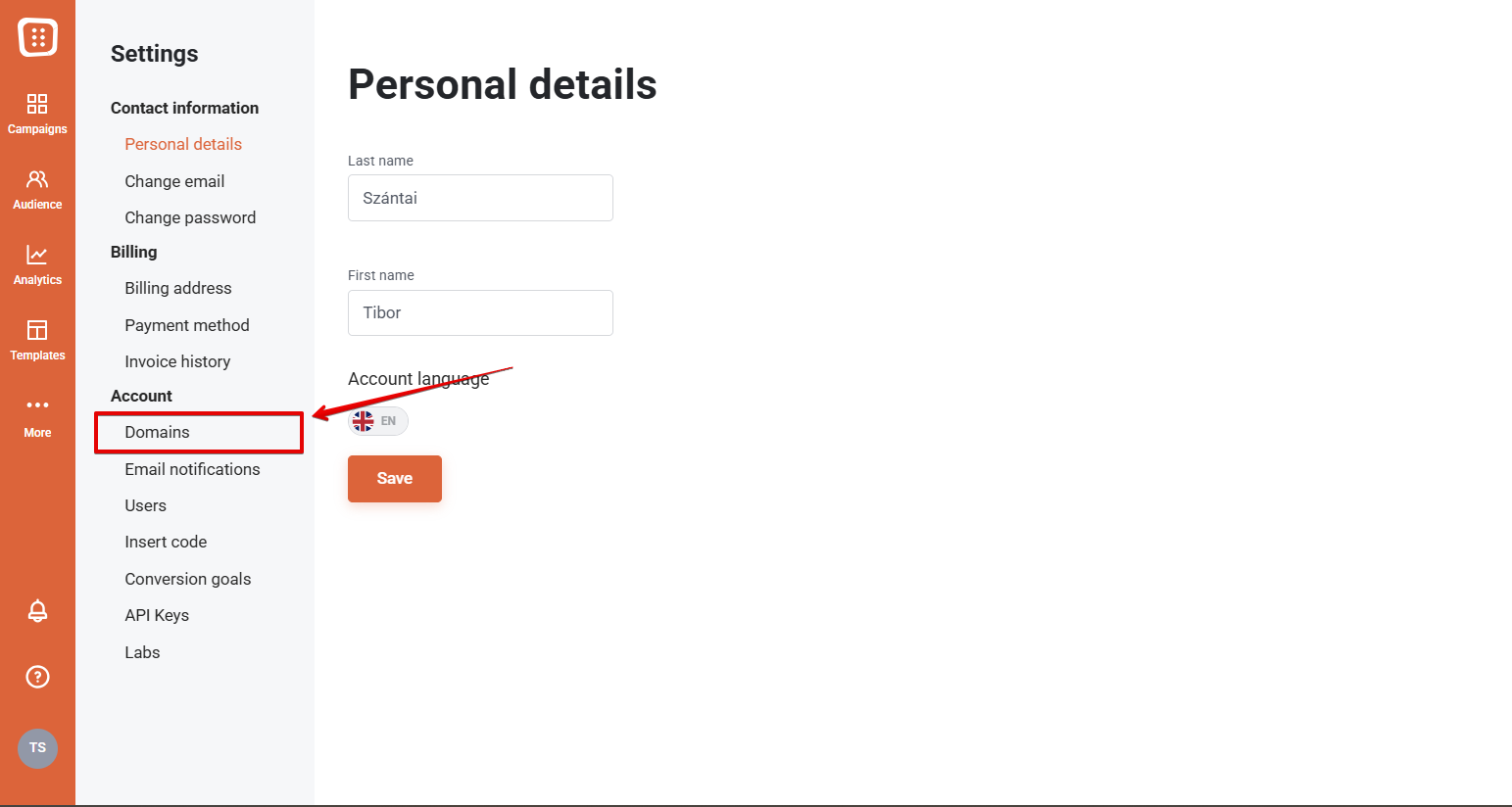Open the Labs settings page
The image size is (1512, 807).
click(142, 651)
